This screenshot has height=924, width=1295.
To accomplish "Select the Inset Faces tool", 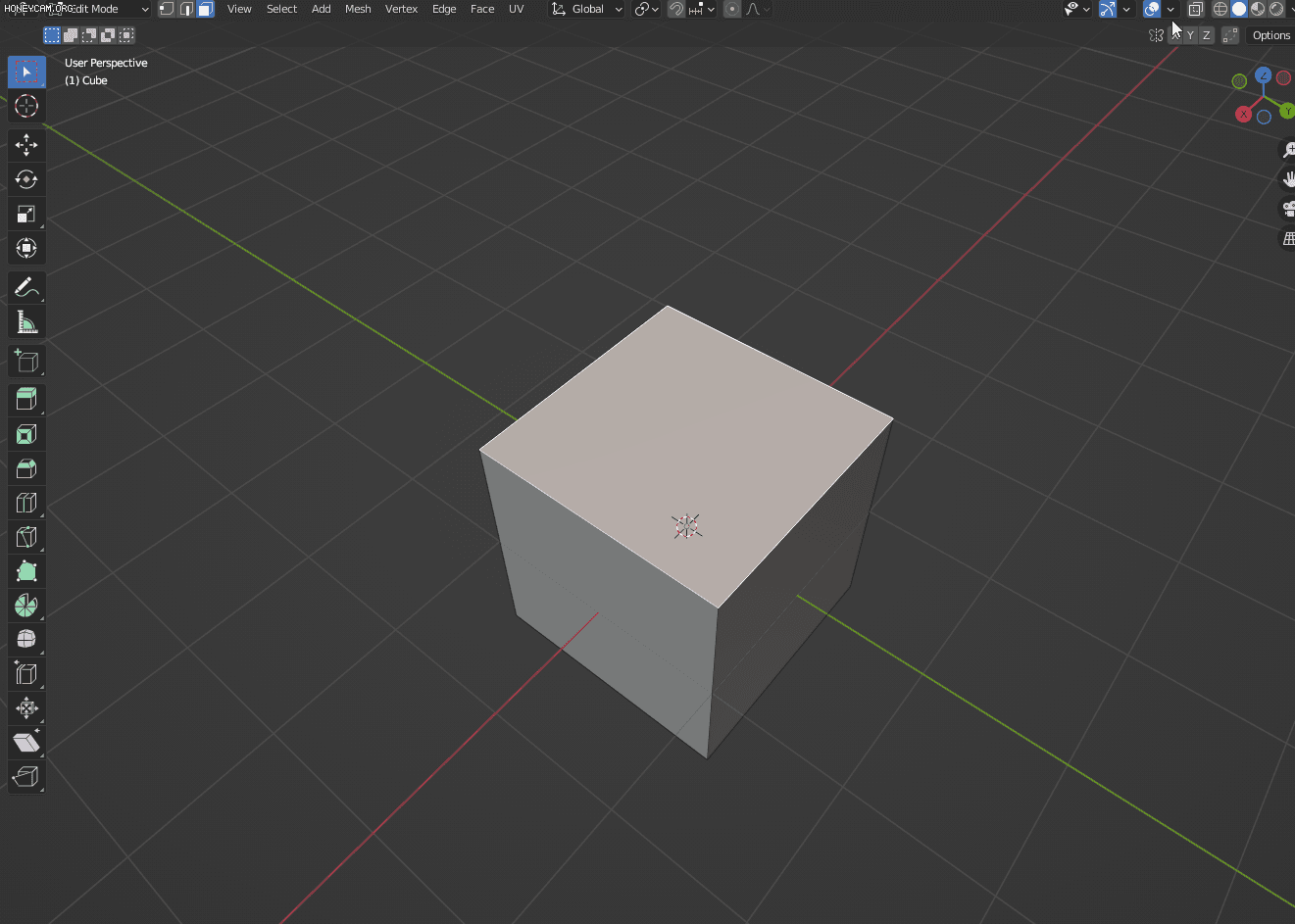I will tap(26, 434).
